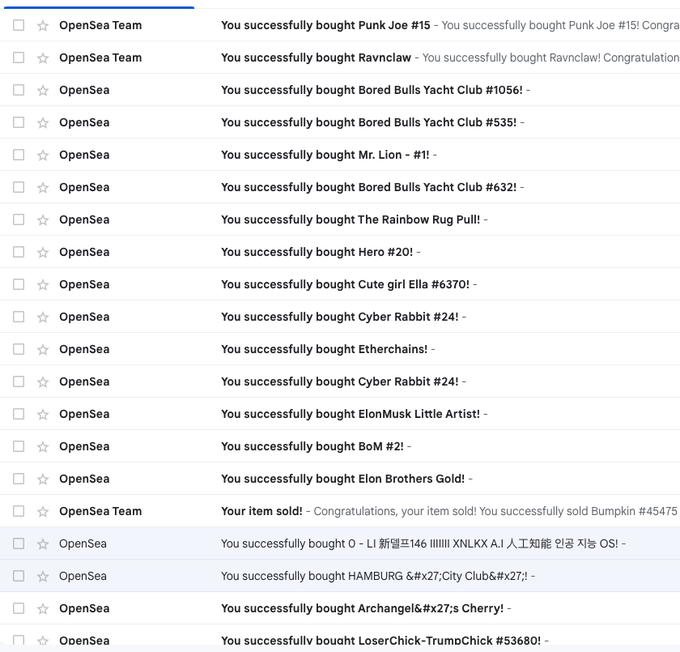
Task: Star the Mr. Lion - #1 email
Action: pos(42,155)
